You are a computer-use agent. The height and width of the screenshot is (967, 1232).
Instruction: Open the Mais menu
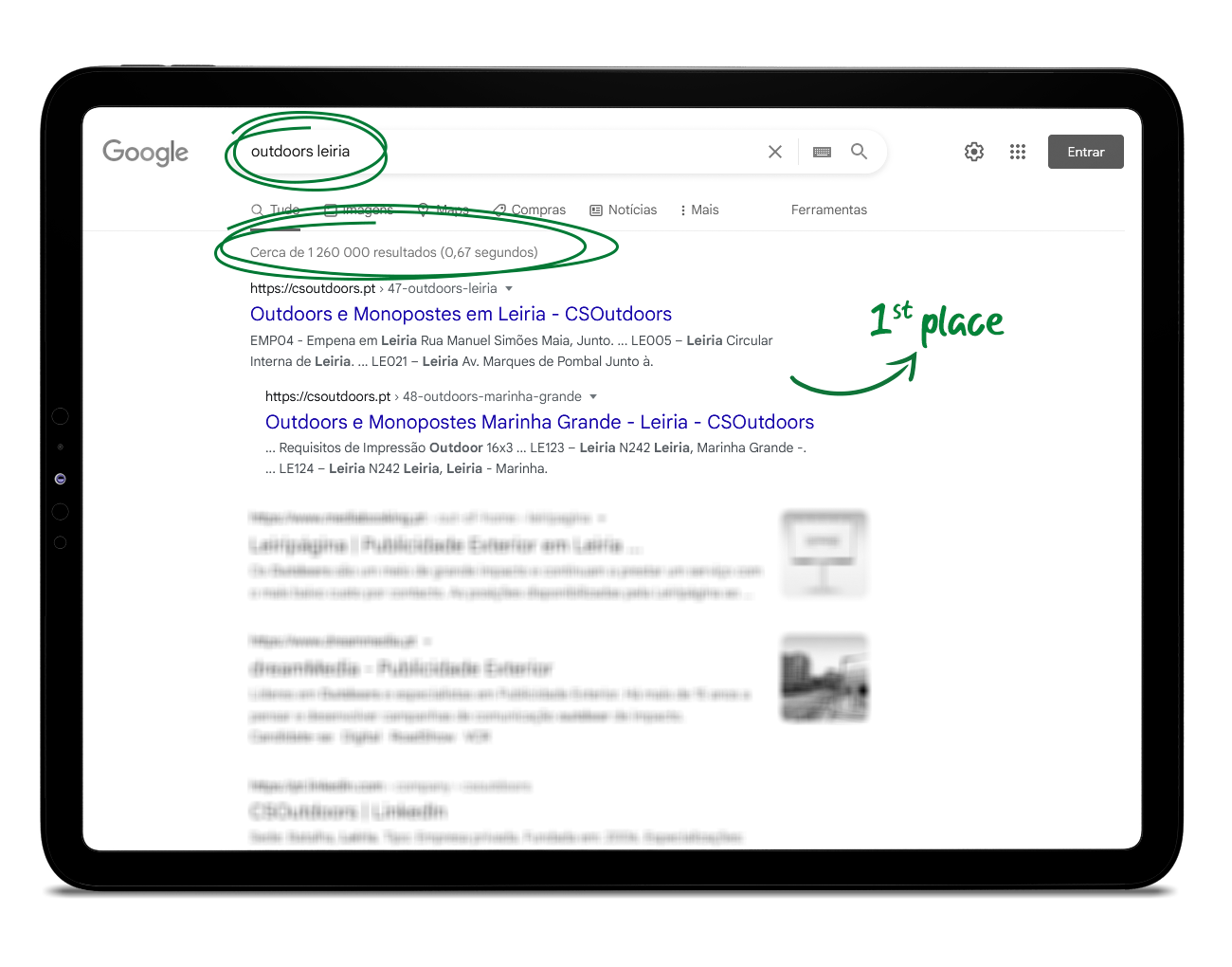point(699,210)
